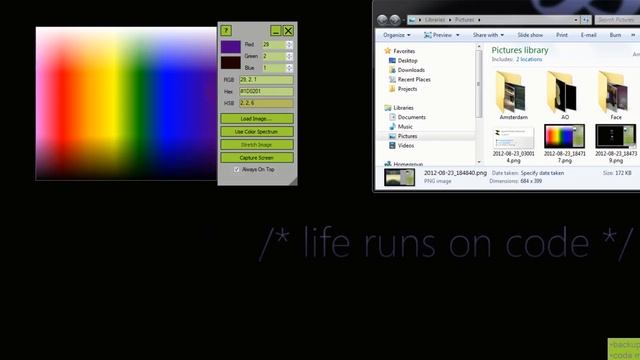640x360 pixels.
Task: Click the Blue value input field
Action: [274, 68]
